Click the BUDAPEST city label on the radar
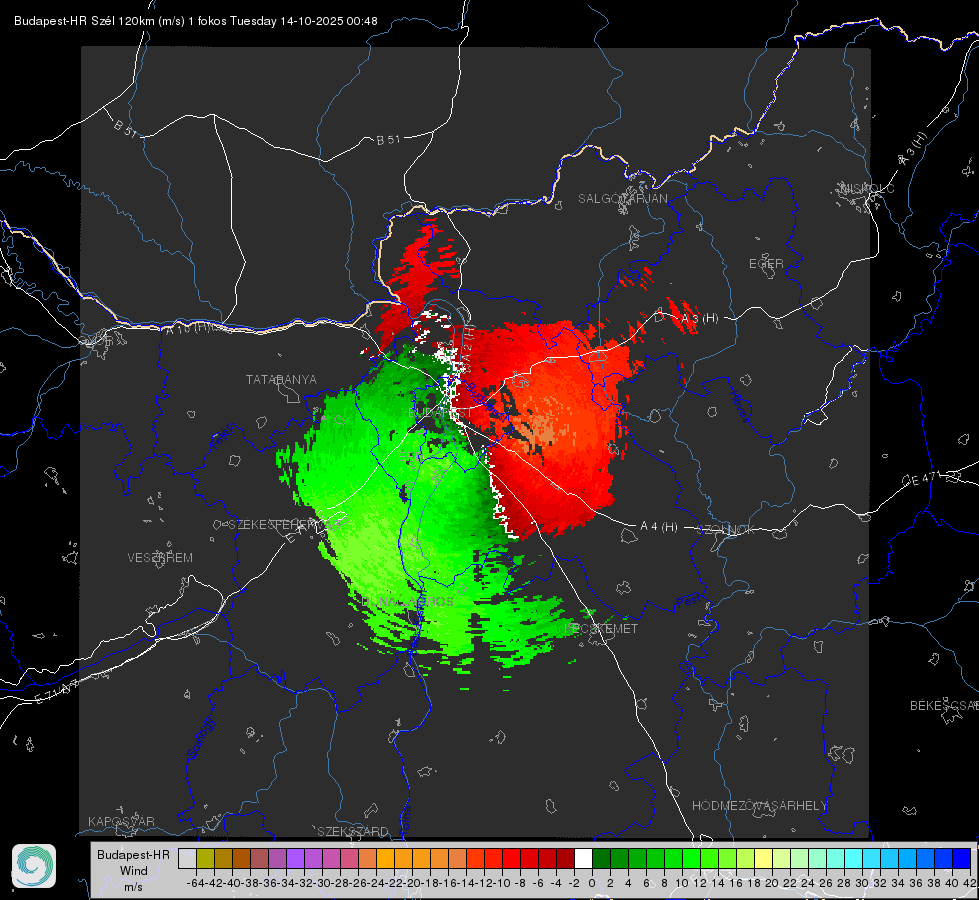 pyautogui.click(x=441, y=413)
